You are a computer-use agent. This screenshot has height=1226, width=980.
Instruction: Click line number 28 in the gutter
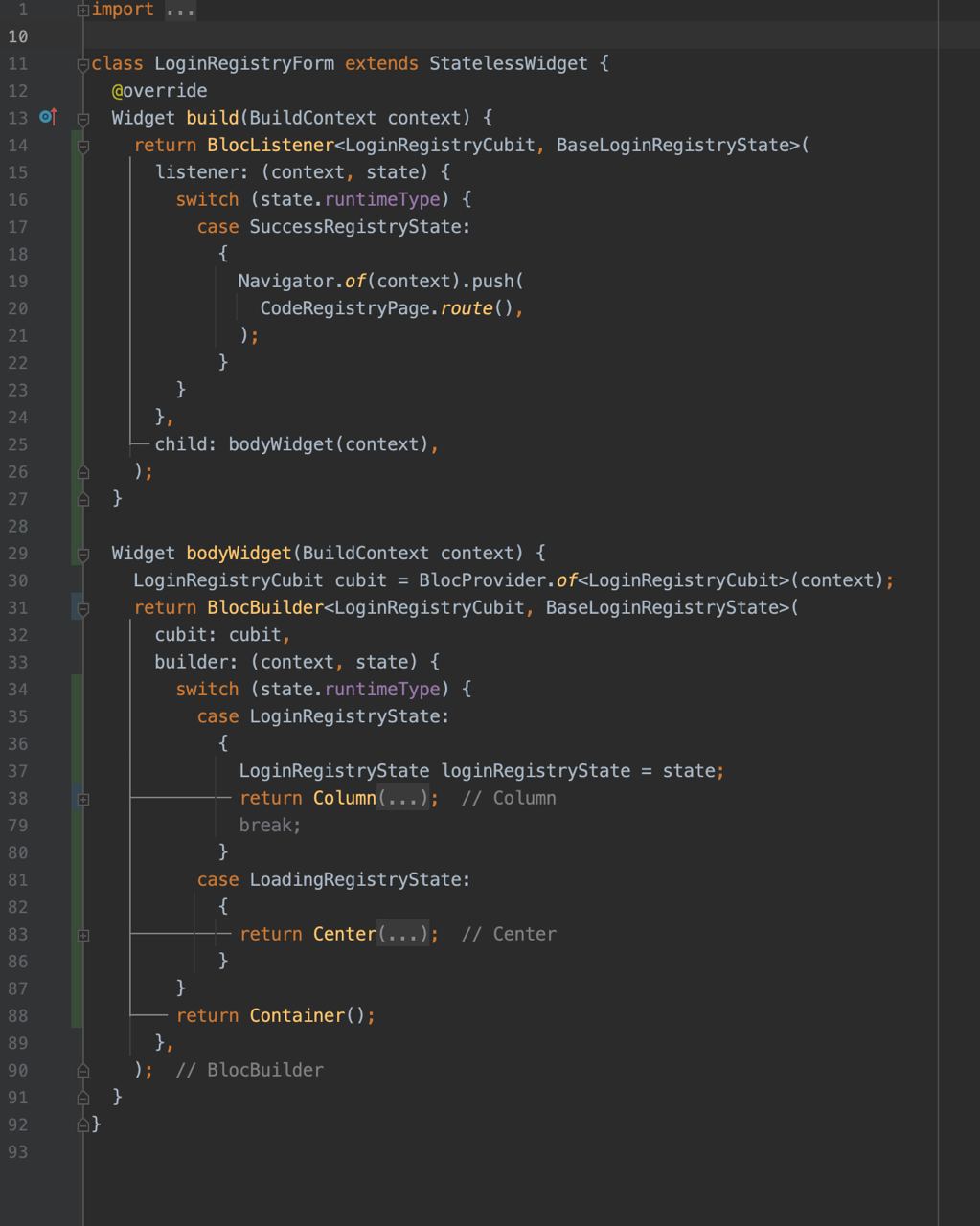click(x=18, y=526)
